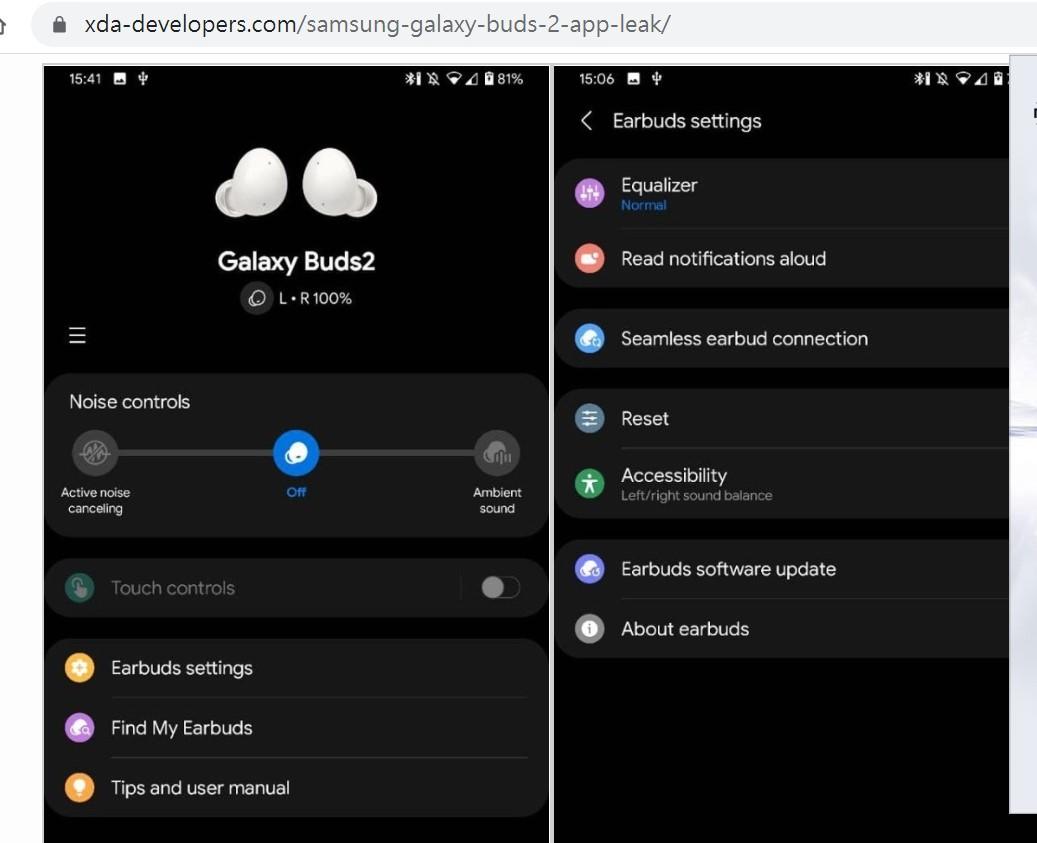Screen dimensions: 1037x843
Task: Click the Equalizer purple icon
Action: point(590,193)
